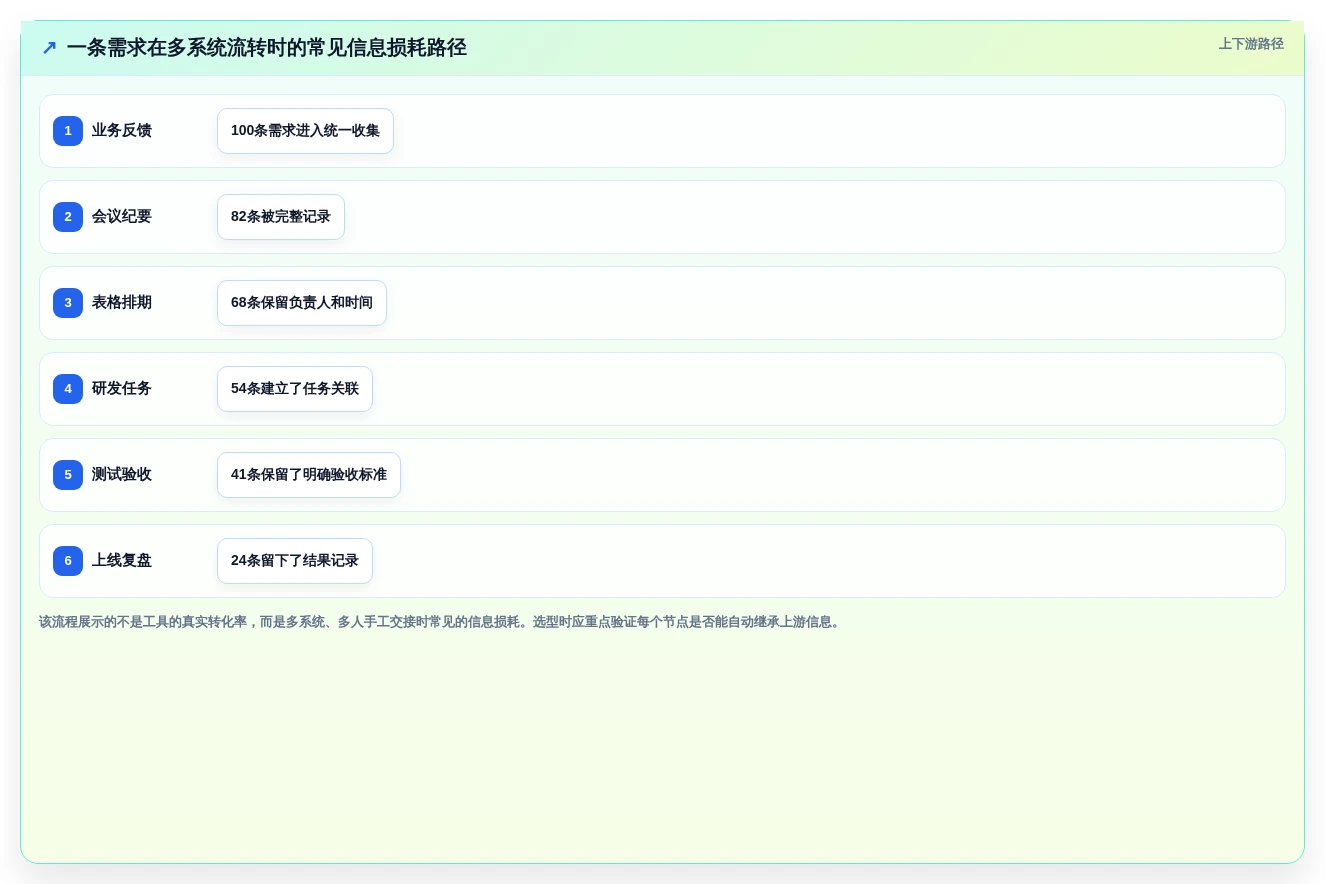Click the step 5 number badge
The width and height of the screenshot is (1325, 884).
68,475
